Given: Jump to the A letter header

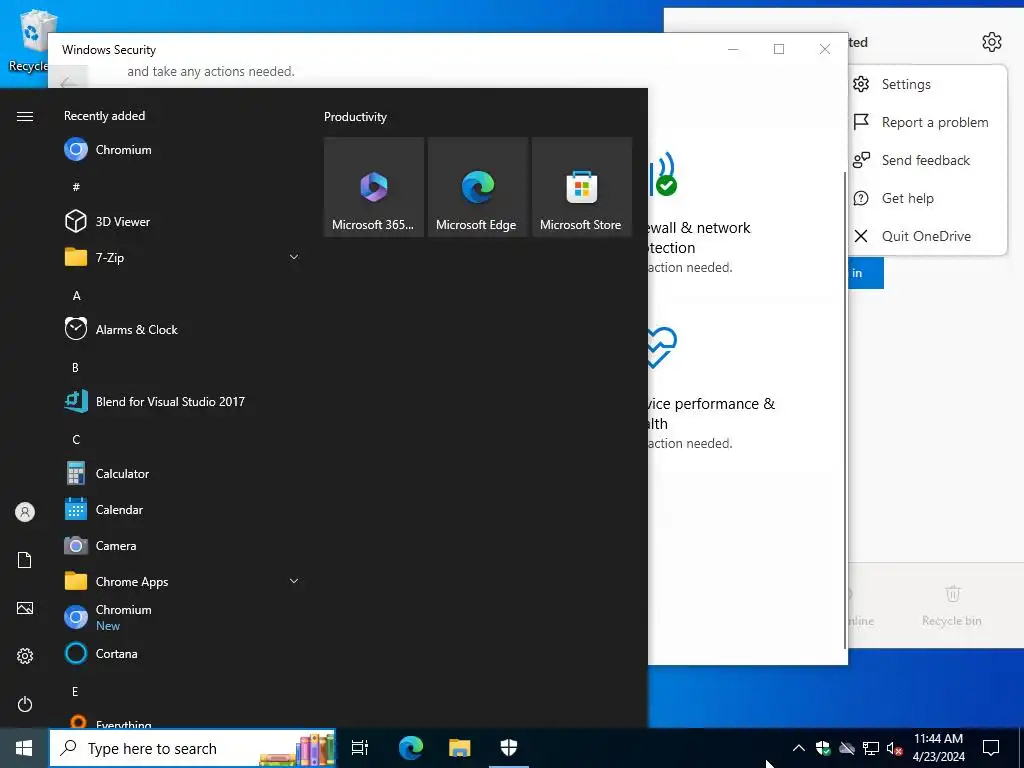Looking at the screenshot, I should pyautogui.click(x=76, y=295).
